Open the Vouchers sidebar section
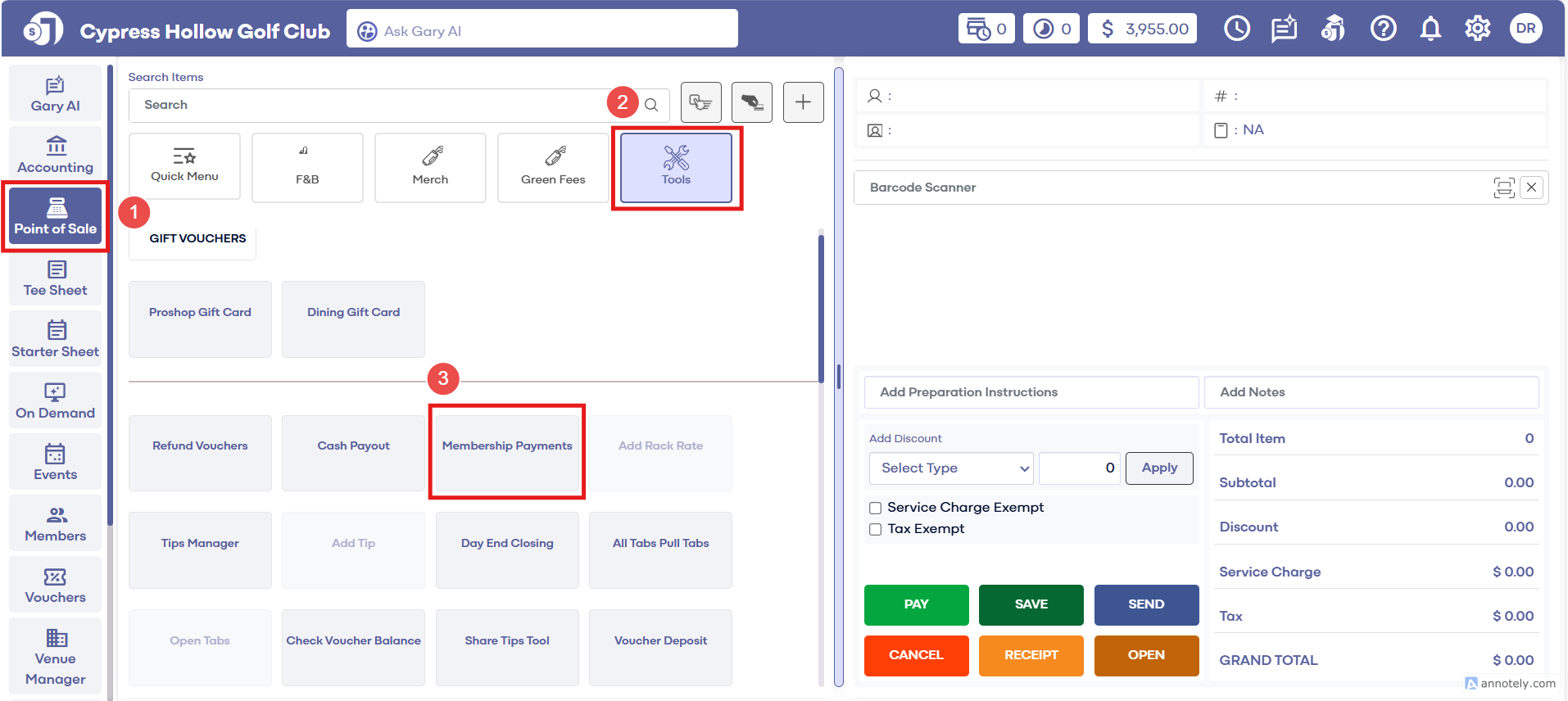The width and height of the screenshot is (1568, 701). click(56, 586)
